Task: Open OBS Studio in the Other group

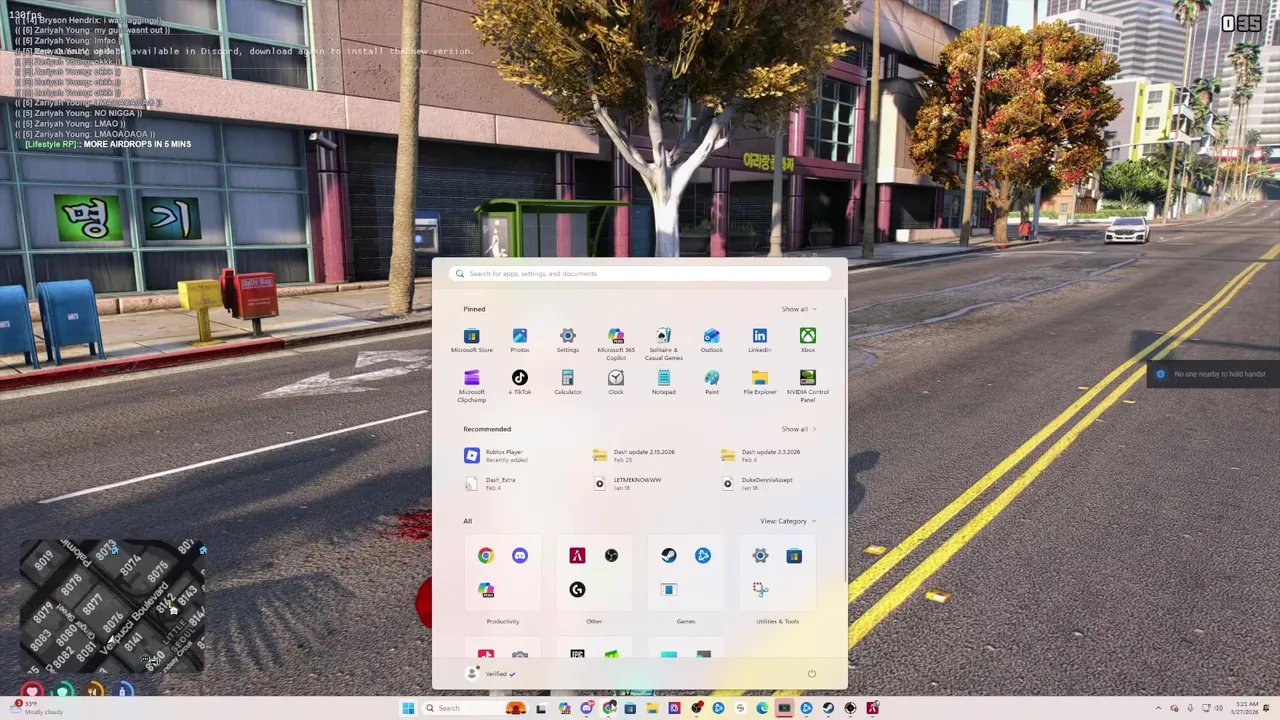Action: [611, 556]
